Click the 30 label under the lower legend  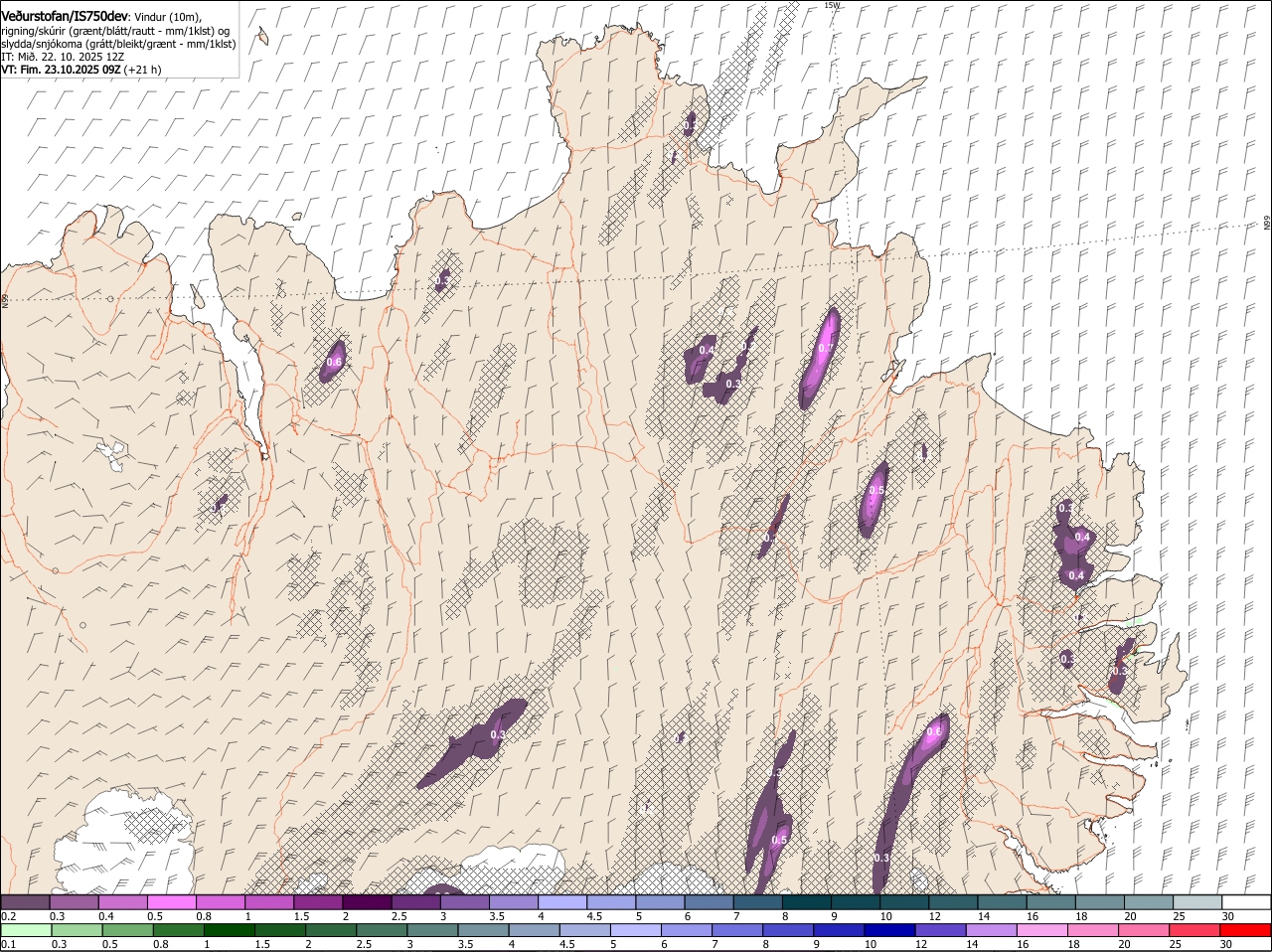pos(1228,944)
